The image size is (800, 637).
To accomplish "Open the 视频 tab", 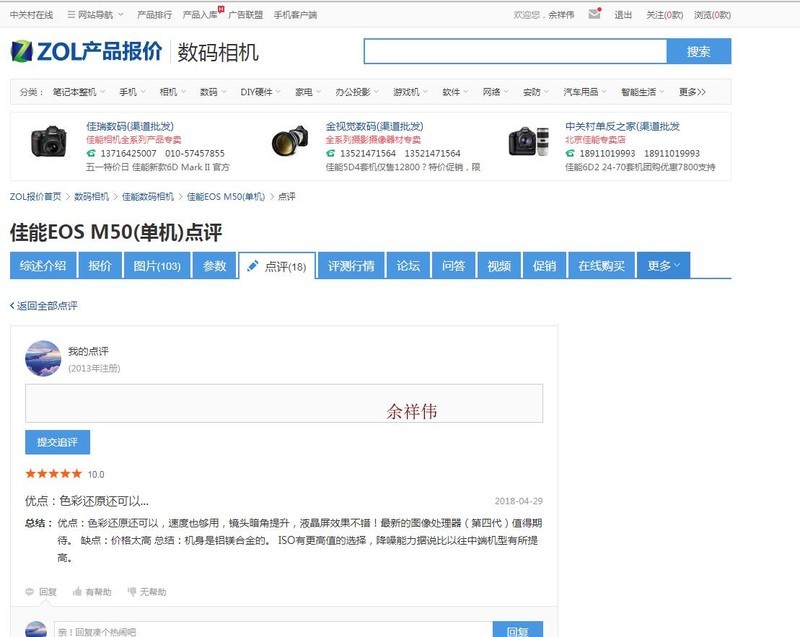I will click(x=499, y=265).
